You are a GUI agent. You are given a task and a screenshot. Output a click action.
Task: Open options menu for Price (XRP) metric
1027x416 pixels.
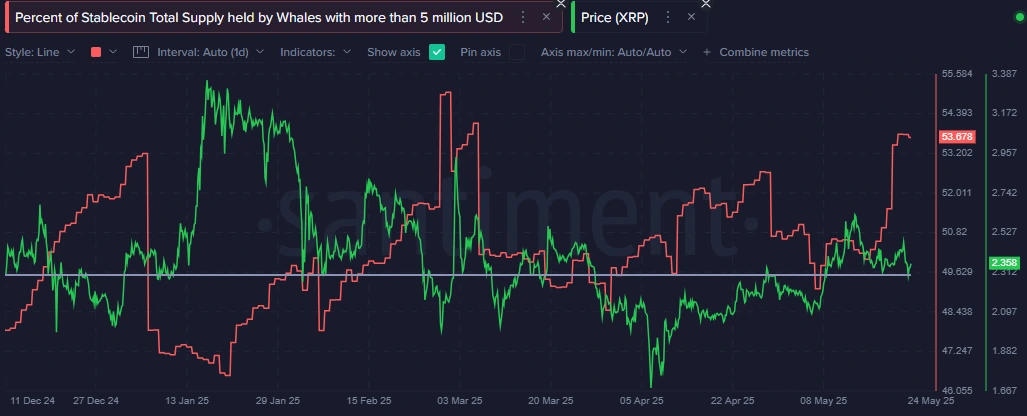pos(669,17)
